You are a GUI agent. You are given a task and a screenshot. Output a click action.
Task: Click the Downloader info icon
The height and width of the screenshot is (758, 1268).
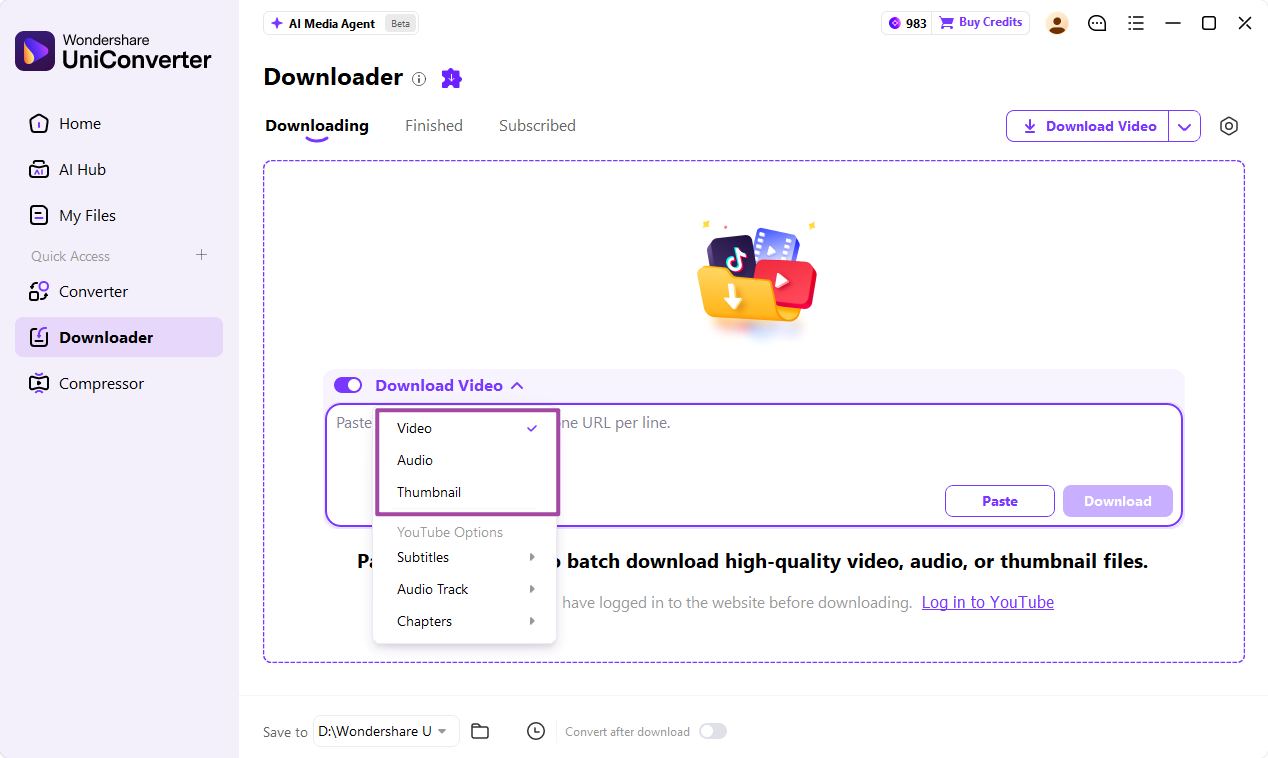point(419,79)
